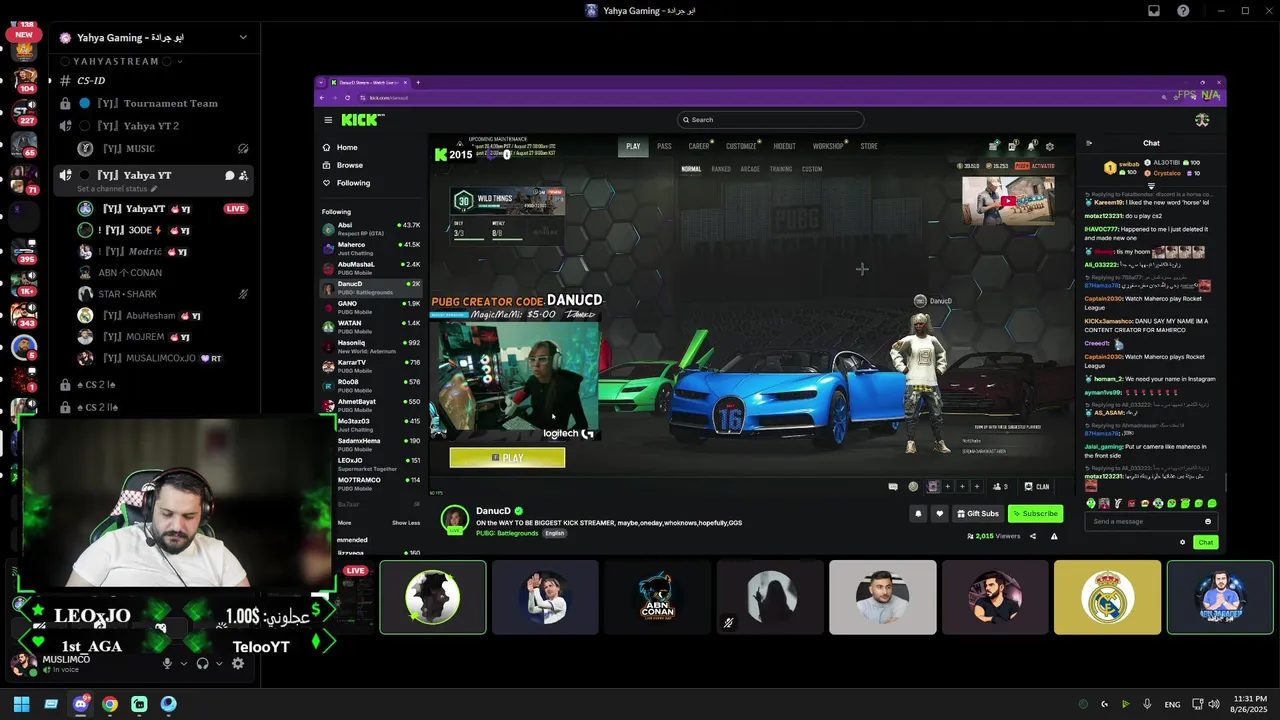Open emoji picker in Kick message box

pos(1208,521)
